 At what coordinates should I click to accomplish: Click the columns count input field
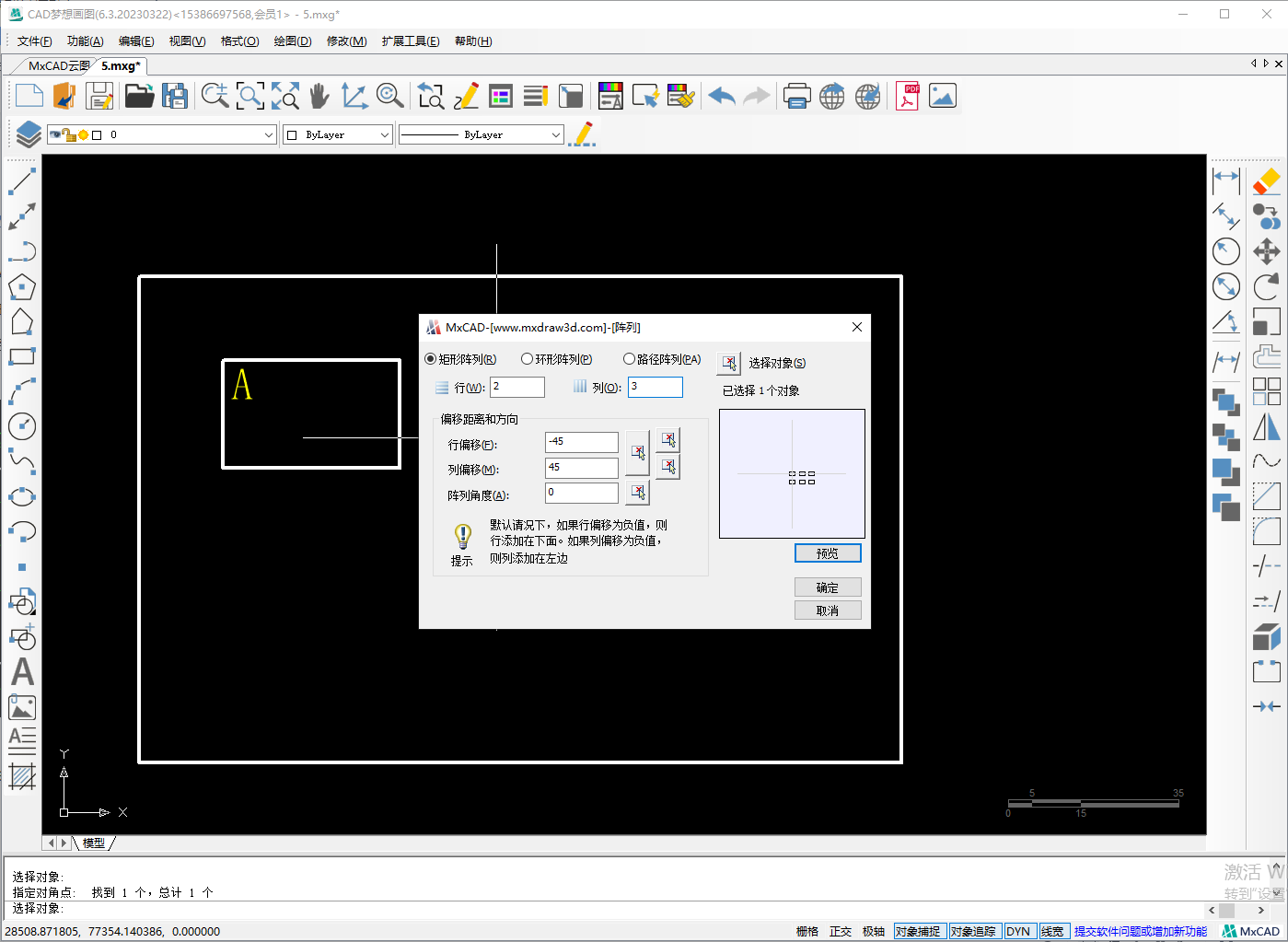click(x=656, y=387)
